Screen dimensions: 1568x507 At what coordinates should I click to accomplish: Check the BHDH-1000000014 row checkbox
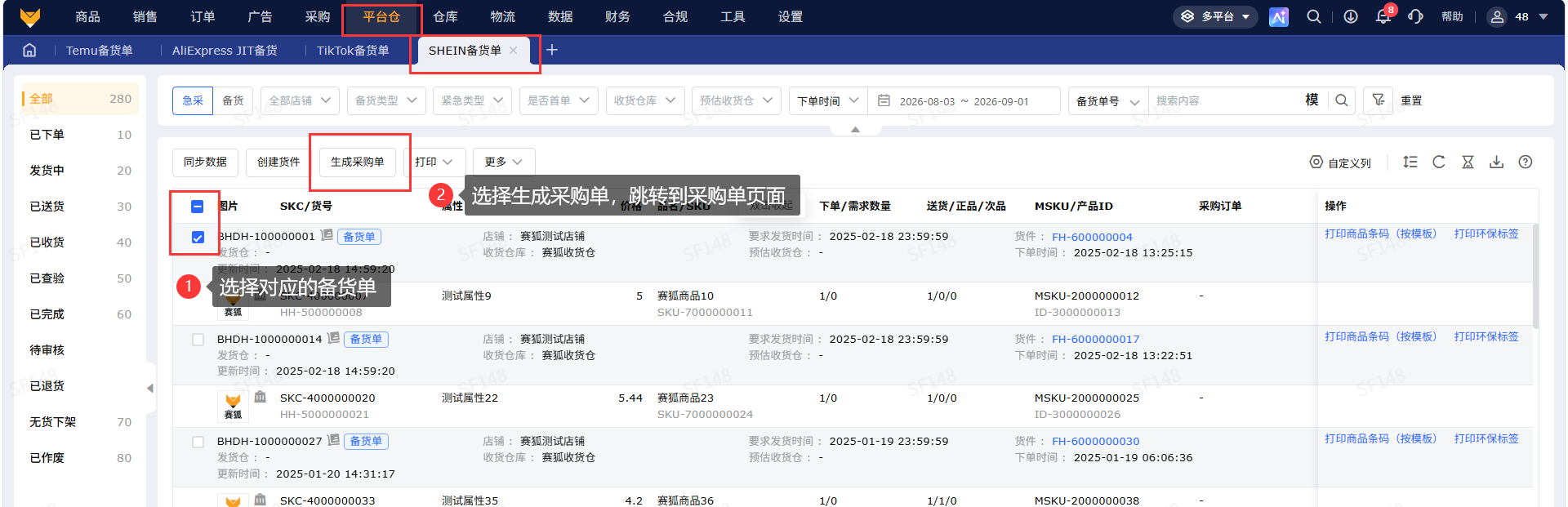pyautogui.click(x=198, y=340)
